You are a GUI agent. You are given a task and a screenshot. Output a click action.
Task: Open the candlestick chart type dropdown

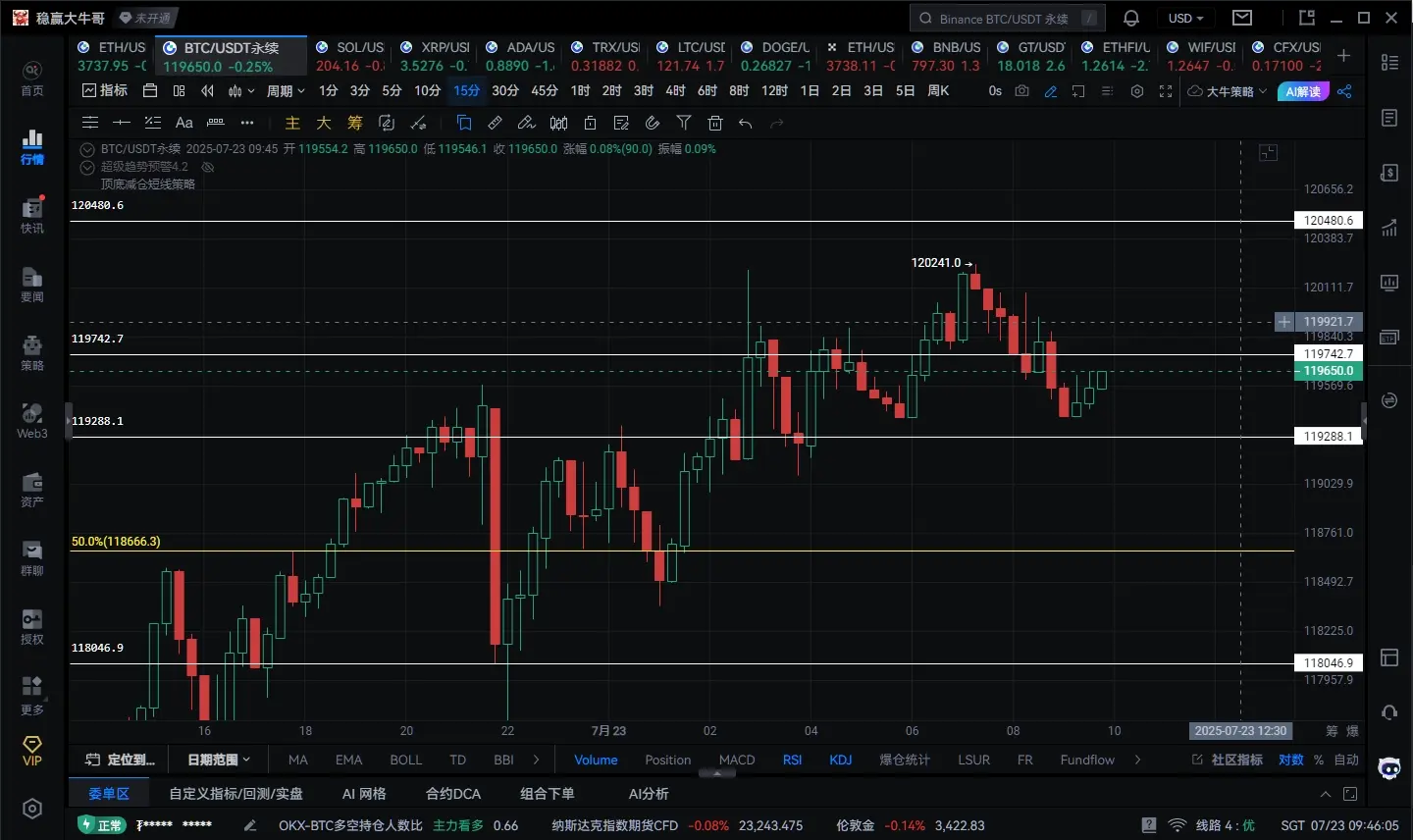[x=240, y=90]
